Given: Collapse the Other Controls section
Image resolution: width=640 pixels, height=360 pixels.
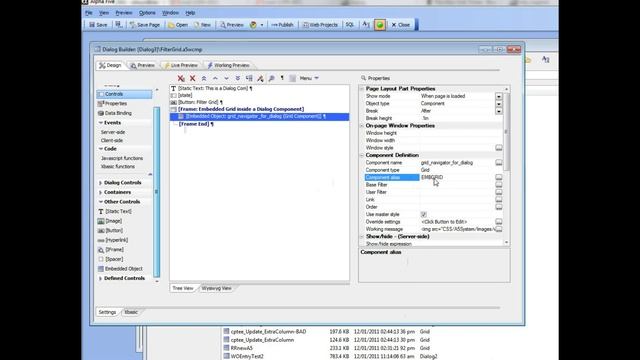Looking at the screenshot, I should coord(100,202).
